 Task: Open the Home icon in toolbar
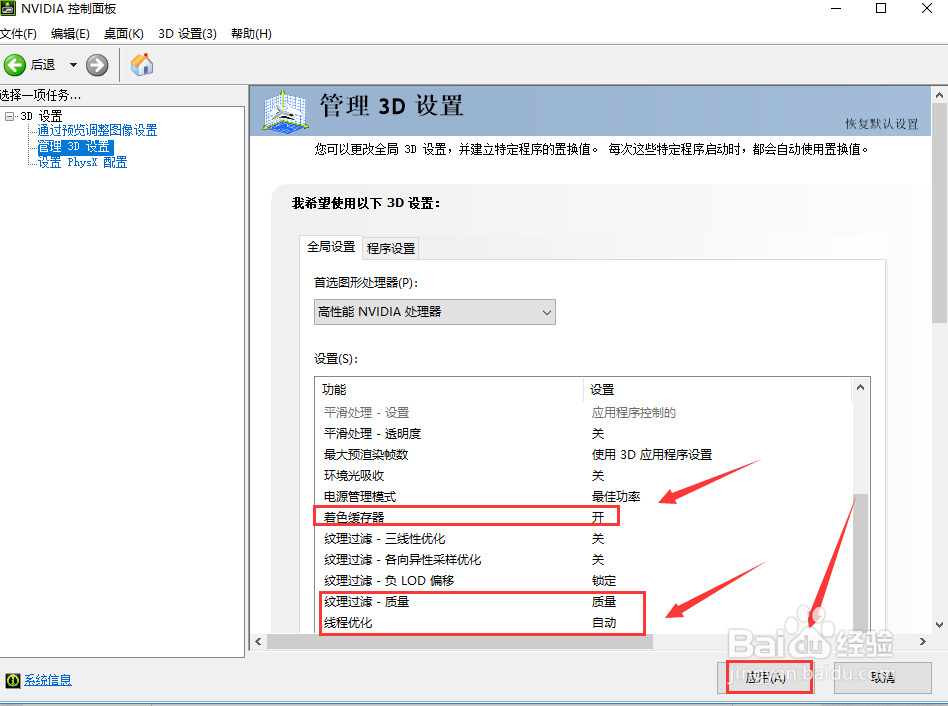142,65
